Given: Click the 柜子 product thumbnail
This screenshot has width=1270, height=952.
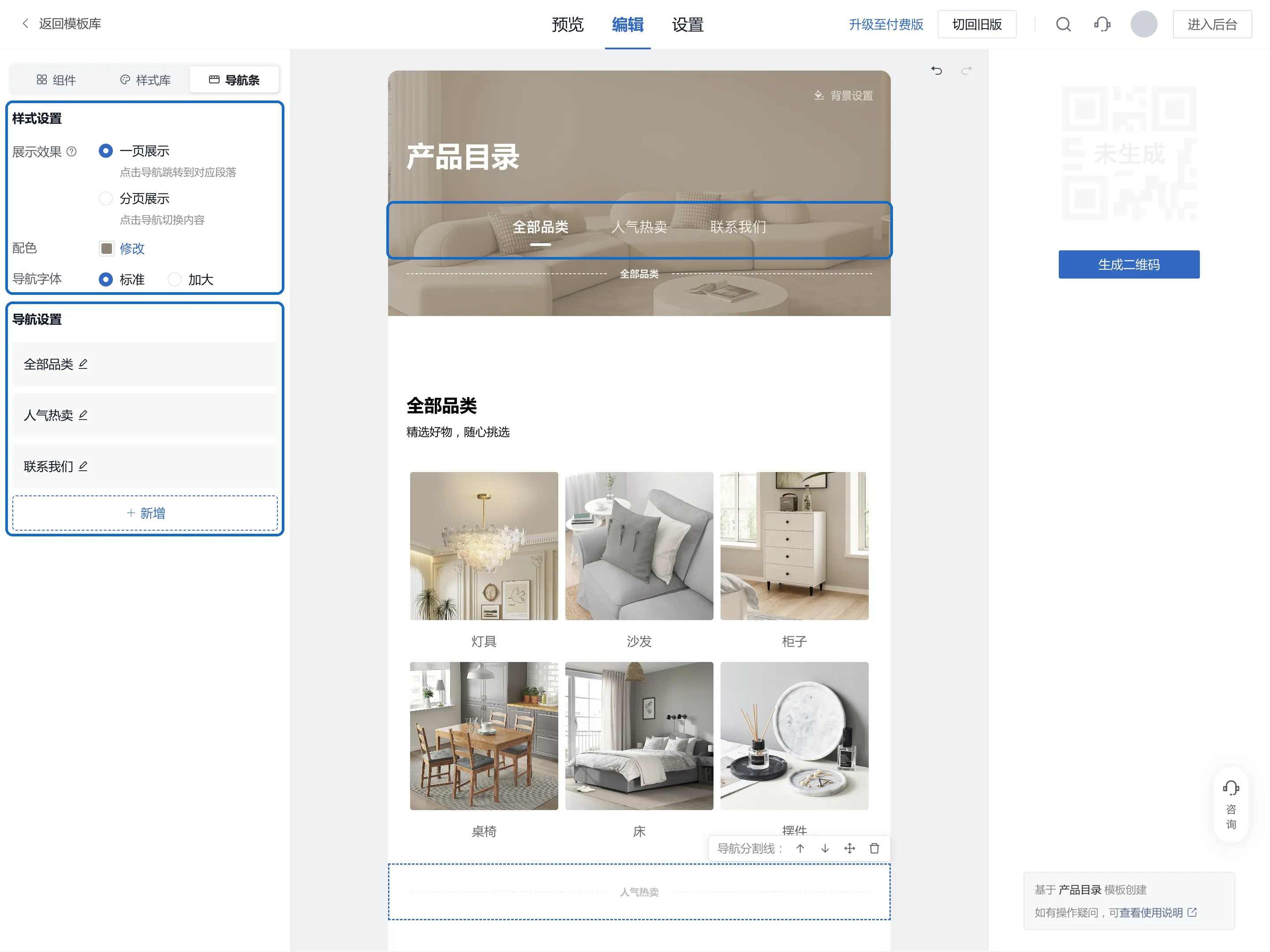Looking at the screenshot, I should click(x=795, y=546).
